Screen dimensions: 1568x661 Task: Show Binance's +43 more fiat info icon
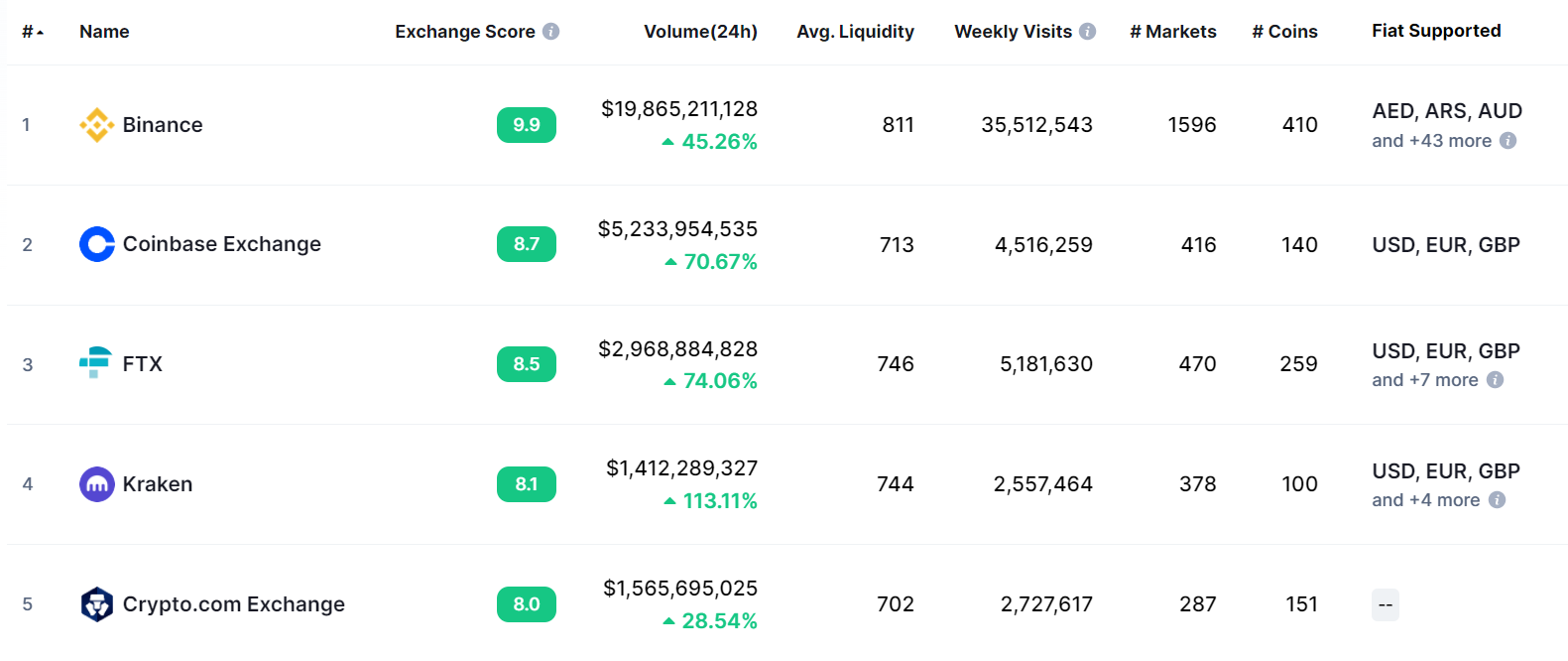[x=1508, y=141]
